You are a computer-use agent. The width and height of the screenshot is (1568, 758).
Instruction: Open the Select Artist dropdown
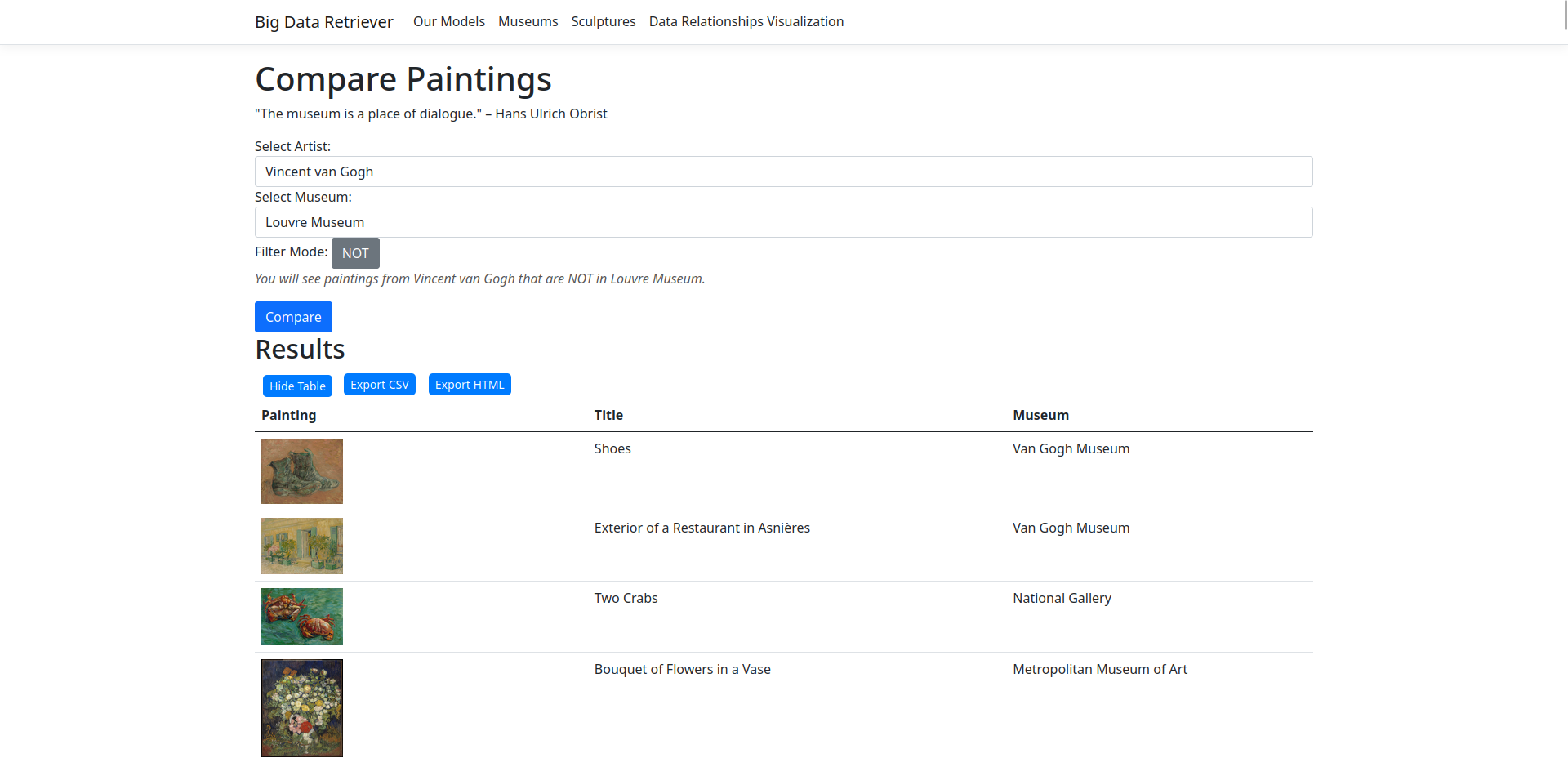(783, 172)
